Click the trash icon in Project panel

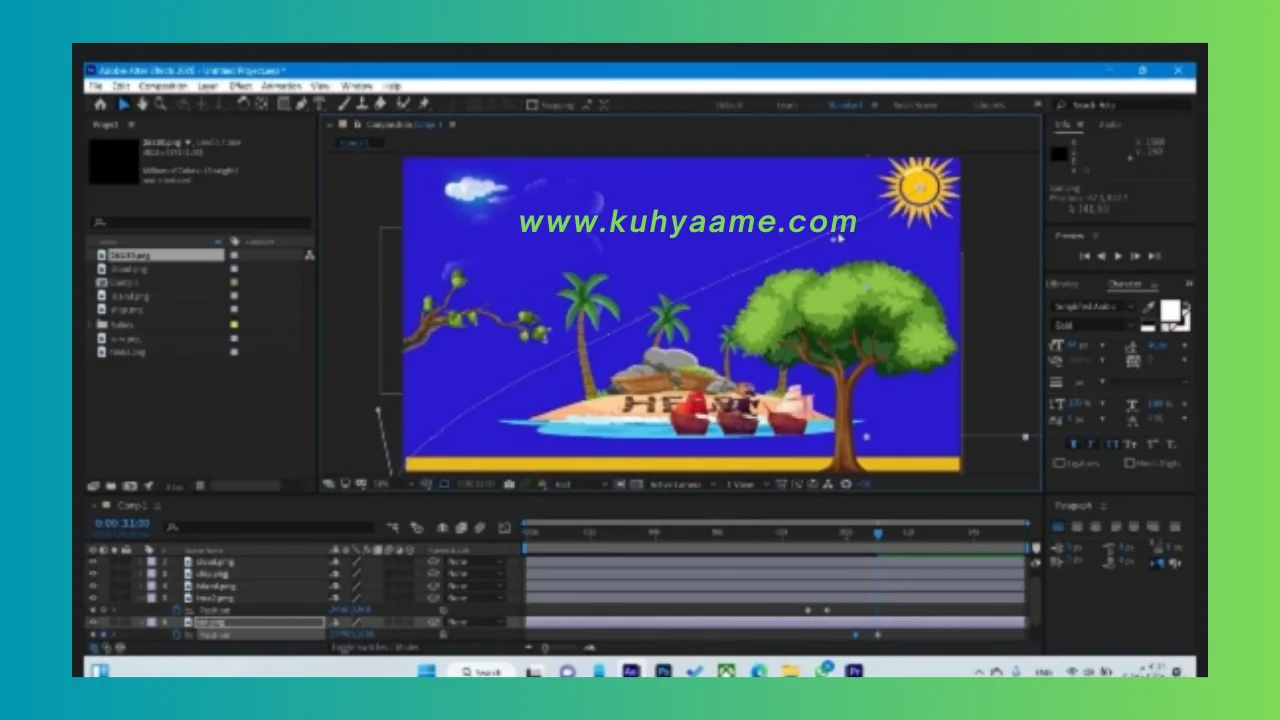200,486
